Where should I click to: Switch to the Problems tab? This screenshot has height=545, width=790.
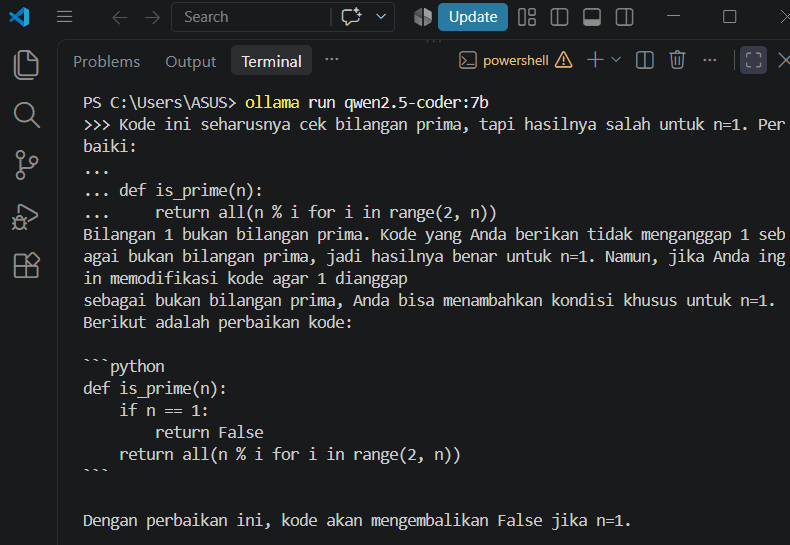pos(106,61)
